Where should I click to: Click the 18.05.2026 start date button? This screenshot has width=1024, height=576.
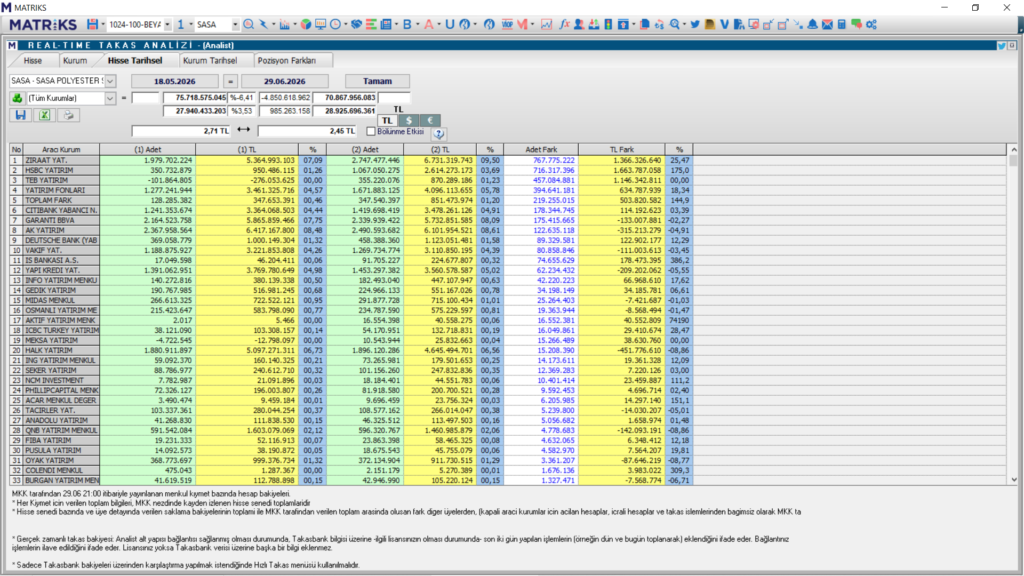tap(174, 81)
